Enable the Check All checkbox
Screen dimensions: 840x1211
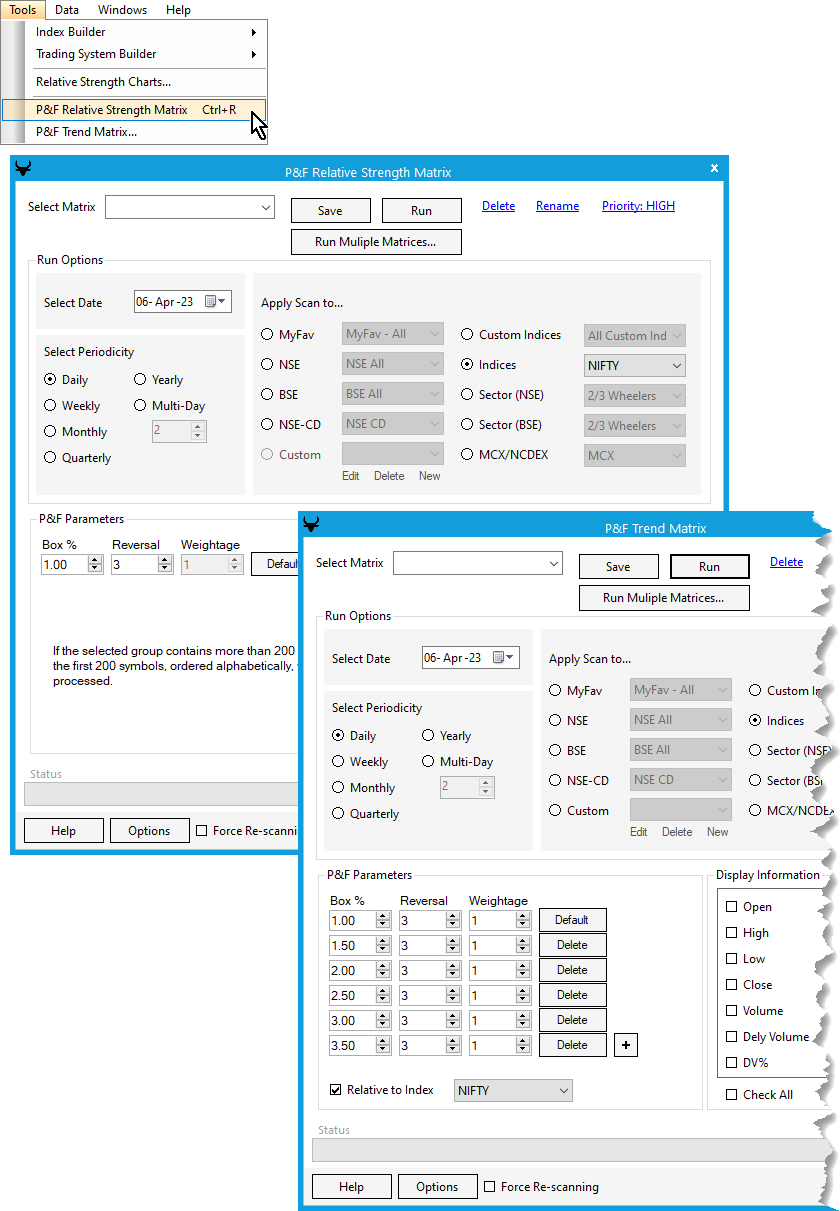point(732,1095)
